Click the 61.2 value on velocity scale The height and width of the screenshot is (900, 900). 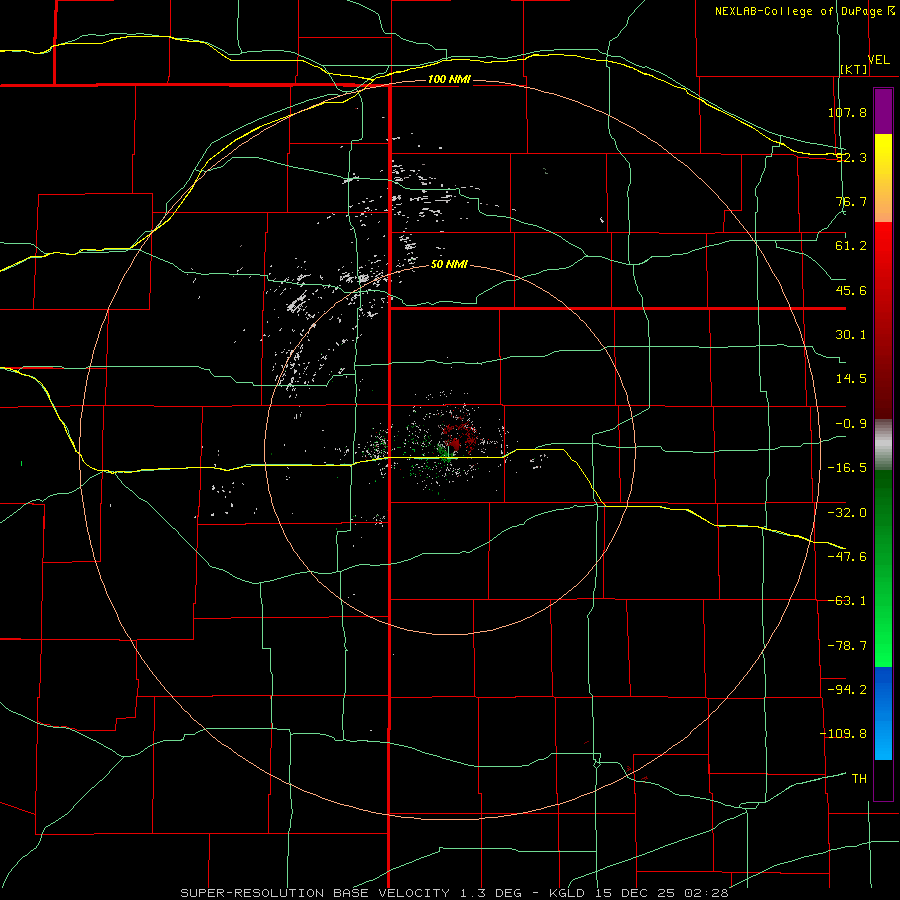point(851,246)
